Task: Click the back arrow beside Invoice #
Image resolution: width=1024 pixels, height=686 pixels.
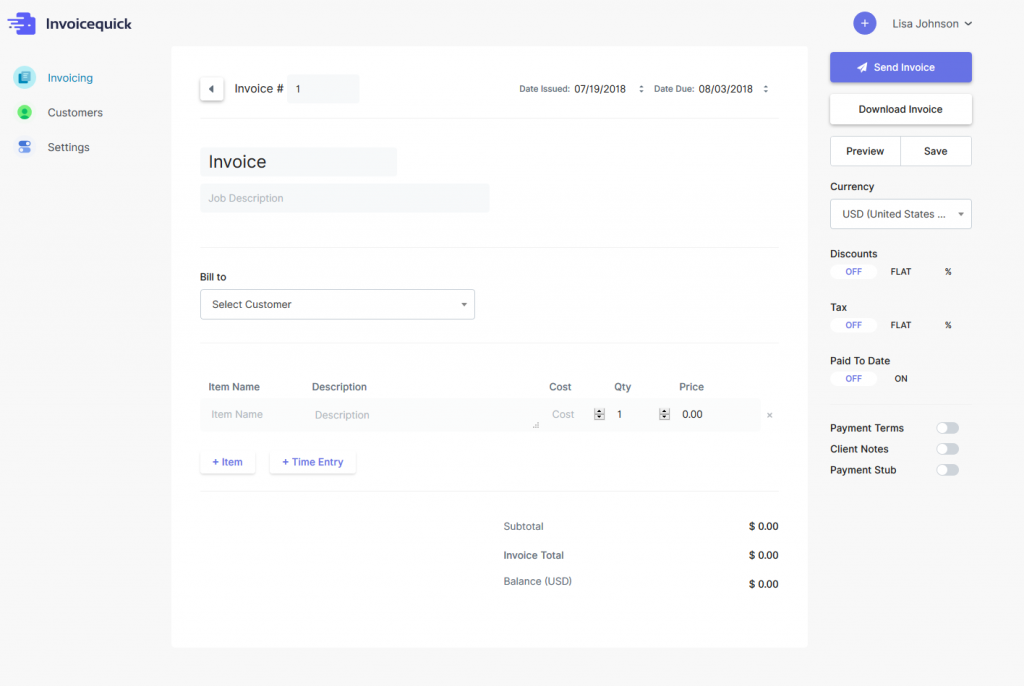Action: [212, 88]
